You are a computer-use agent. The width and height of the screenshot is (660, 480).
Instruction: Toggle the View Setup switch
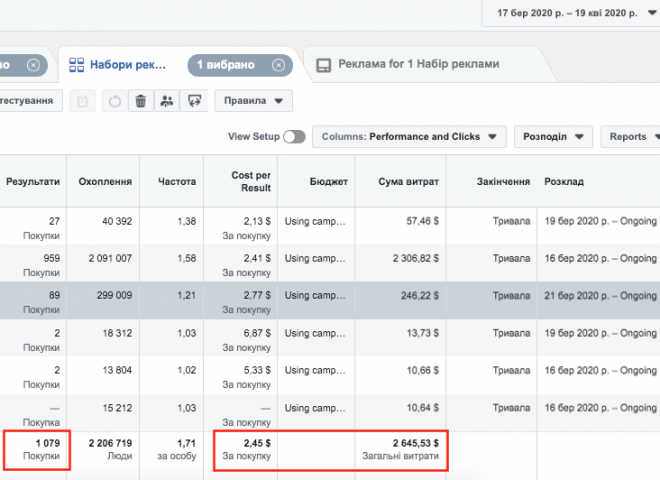[294, 137]
